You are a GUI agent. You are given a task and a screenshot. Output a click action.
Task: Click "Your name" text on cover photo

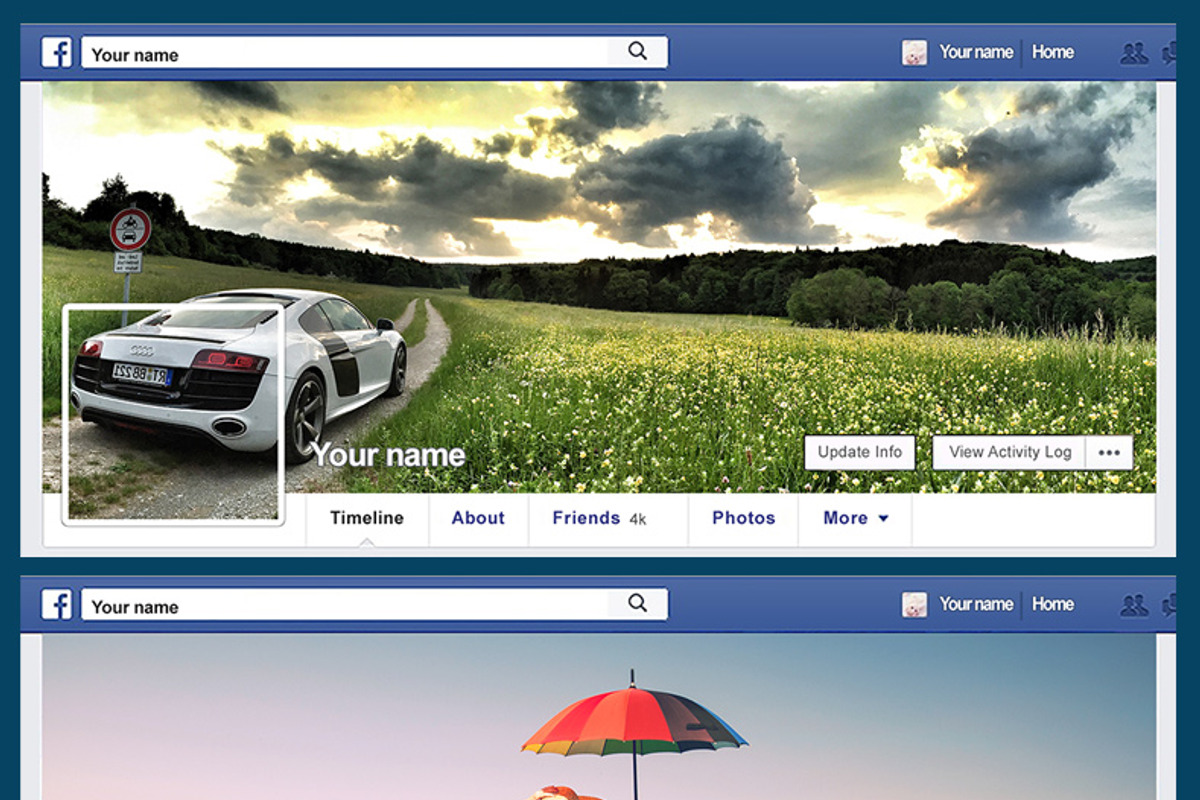click(x=388, y=456)
